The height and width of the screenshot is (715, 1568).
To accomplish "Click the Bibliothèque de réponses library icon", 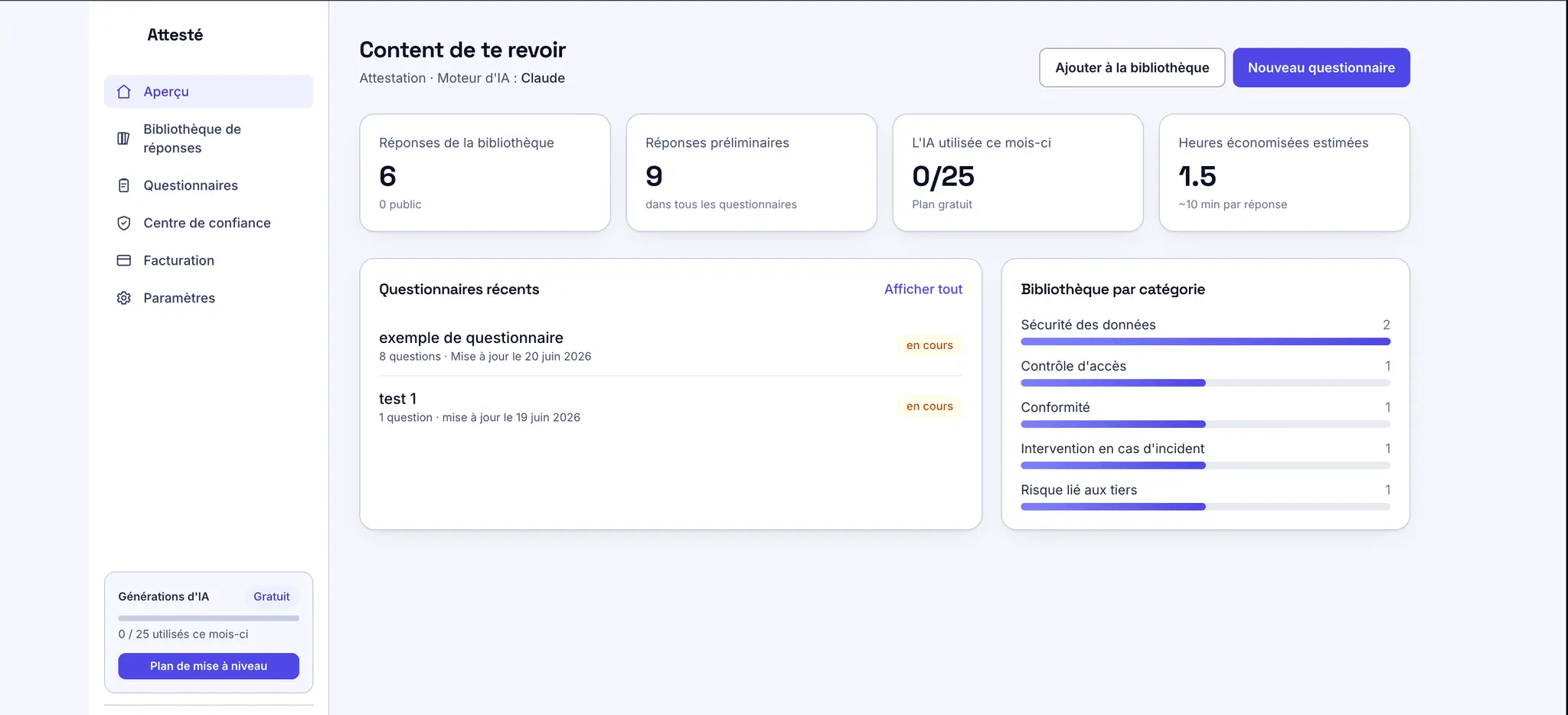I will point(124,139).
